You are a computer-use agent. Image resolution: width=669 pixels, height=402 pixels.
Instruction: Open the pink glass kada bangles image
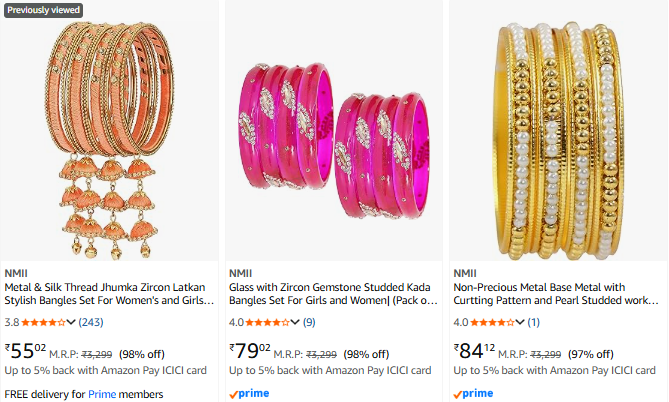(x=334, y=139)
